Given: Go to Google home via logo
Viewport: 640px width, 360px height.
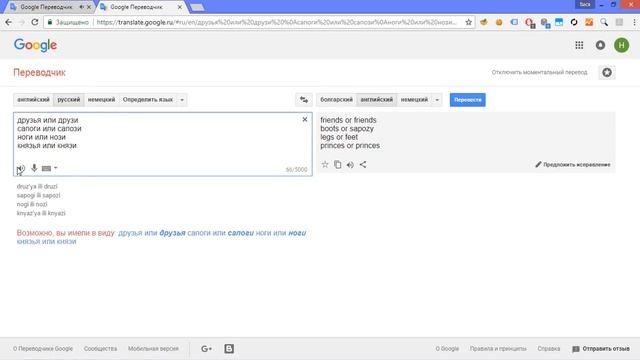Looking at the screenshot, I should coord(36,45).
